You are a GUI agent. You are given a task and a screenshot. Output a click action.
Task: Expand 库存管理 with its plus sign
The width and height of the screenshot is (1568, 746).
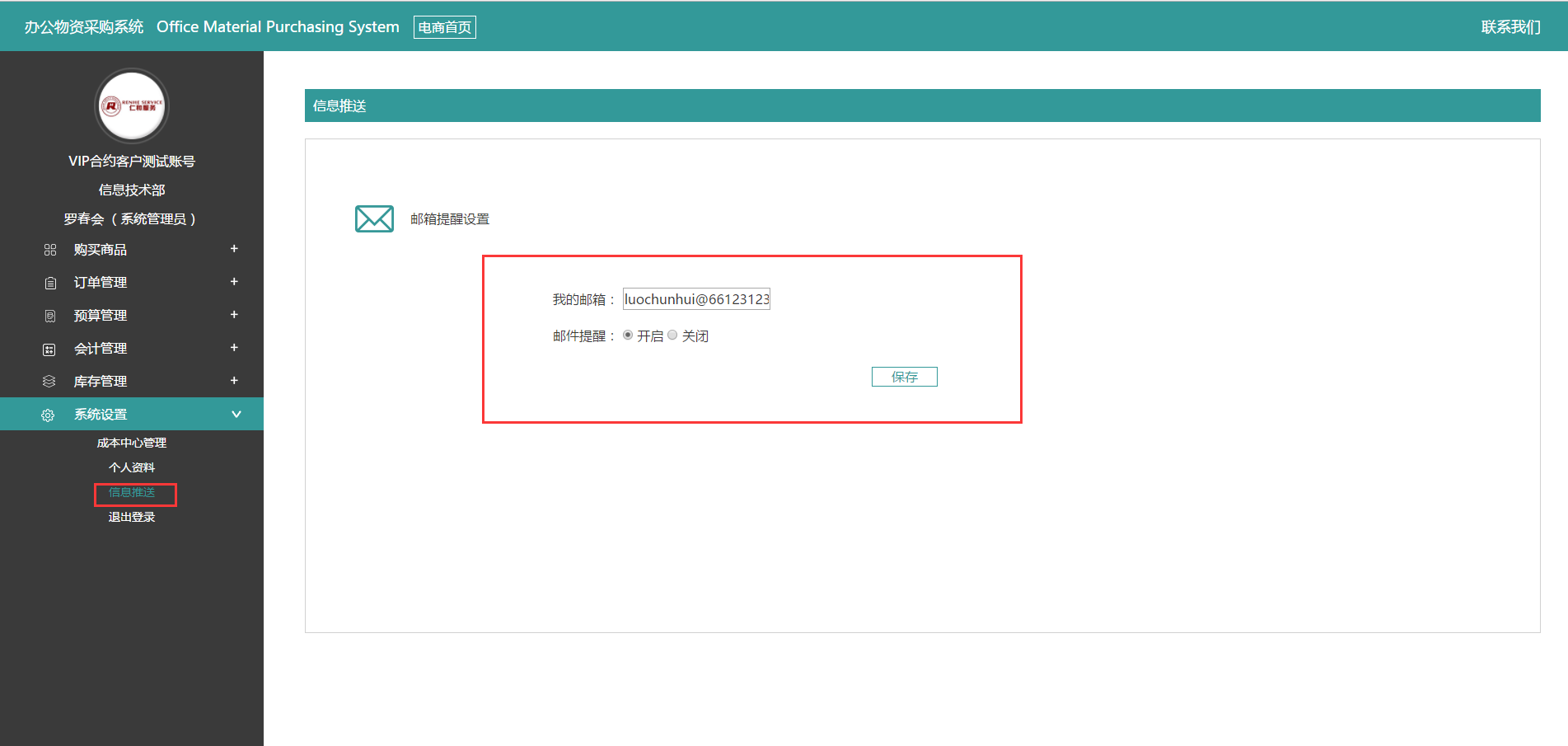pyautogui.click(x=234, y=381)
